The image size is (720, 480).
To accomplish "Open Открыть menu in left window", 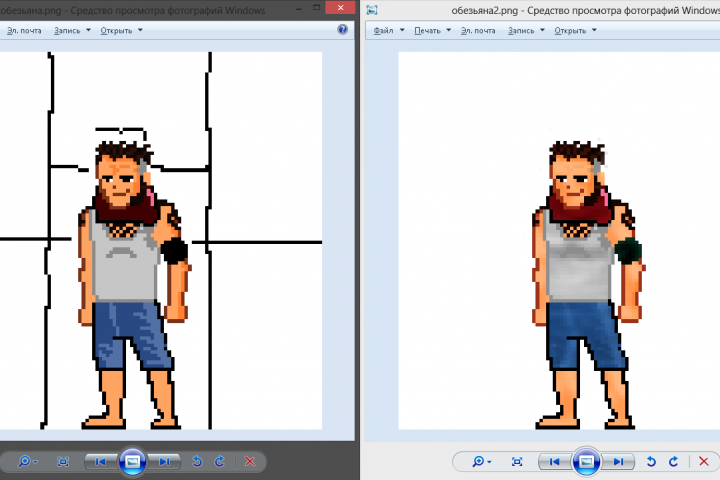I will [x=121, y=30].
